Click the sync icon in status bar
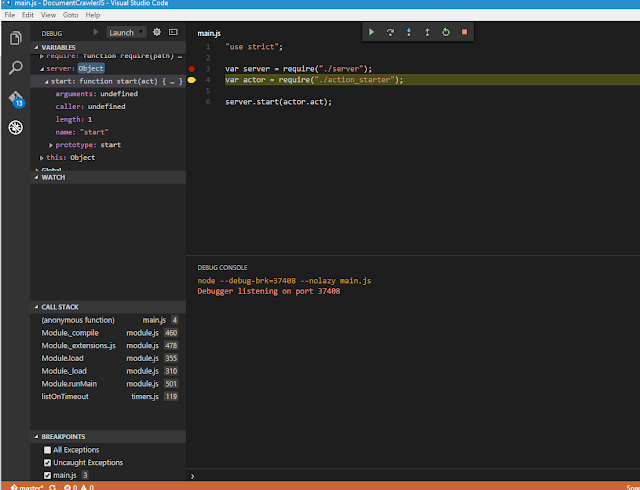Viewport: 640px width, 490px height. (52, 487)
